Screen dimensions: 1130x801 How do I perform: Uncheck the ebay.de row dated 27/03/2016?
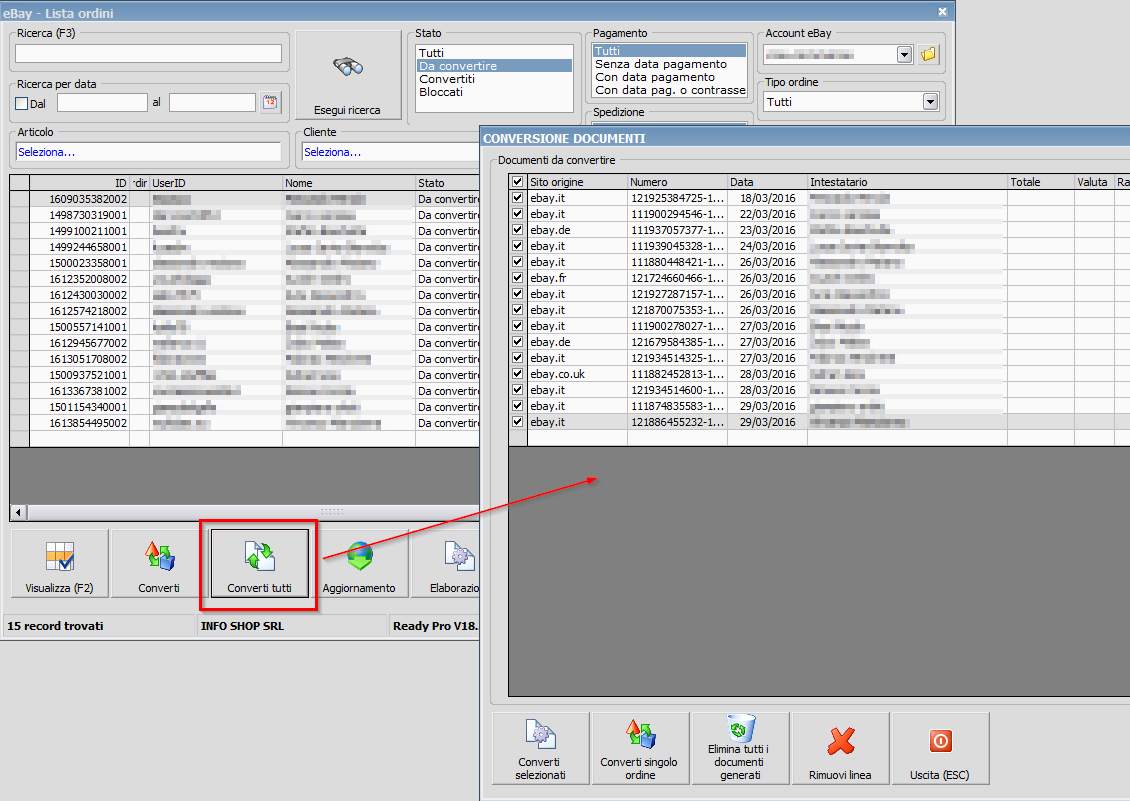click(517, 342)
